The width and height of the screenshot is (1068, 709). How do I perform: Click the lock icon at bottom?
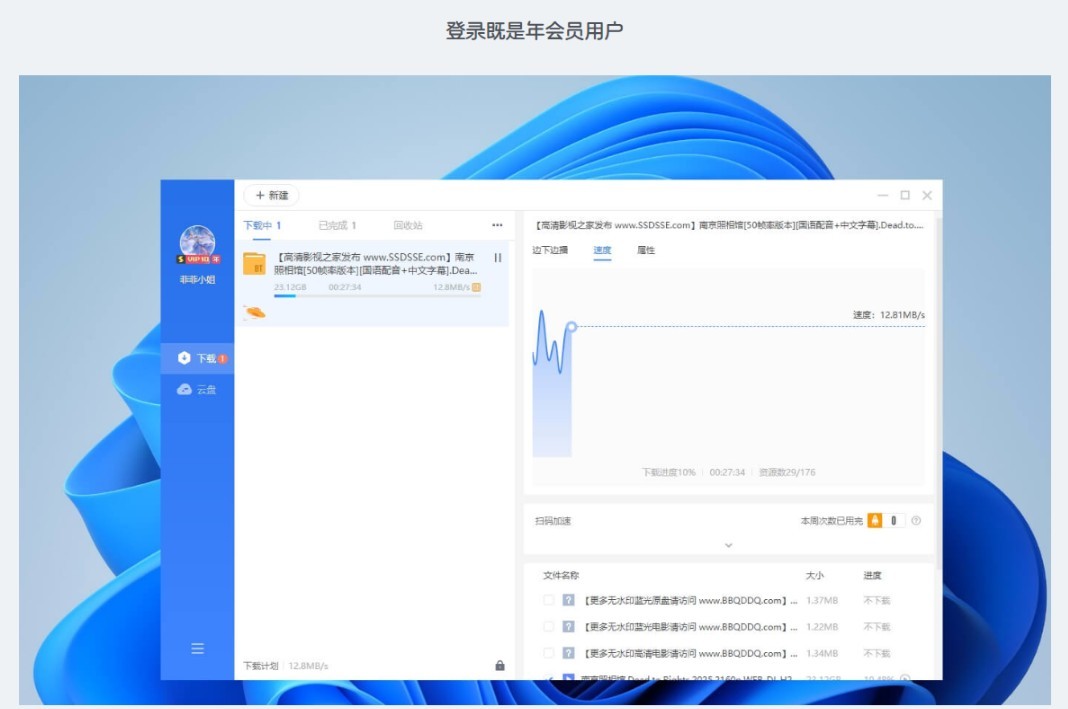click(500, 665)
